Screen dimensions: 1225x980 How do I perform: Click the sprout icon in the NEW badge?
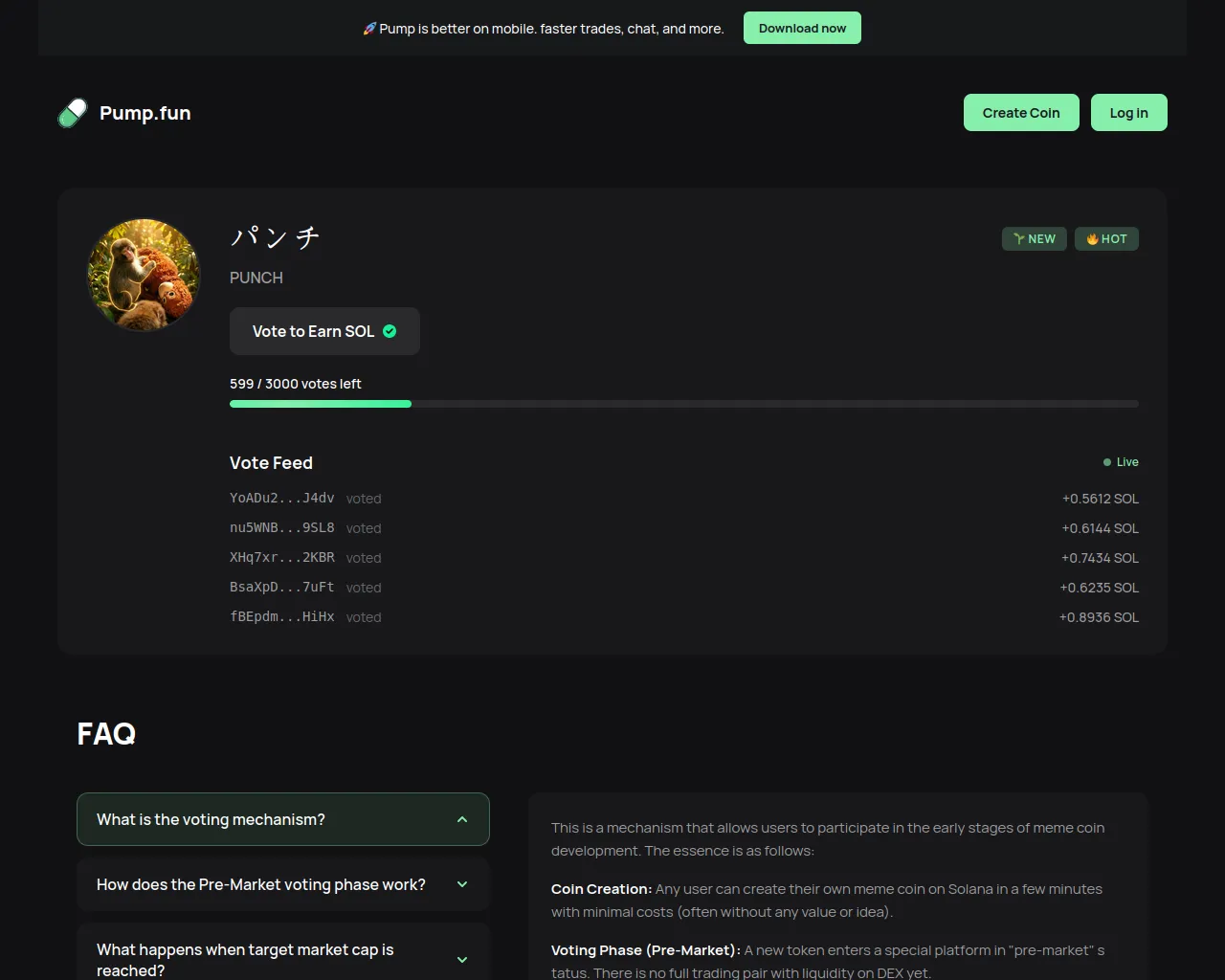(x=1019, y=239)
